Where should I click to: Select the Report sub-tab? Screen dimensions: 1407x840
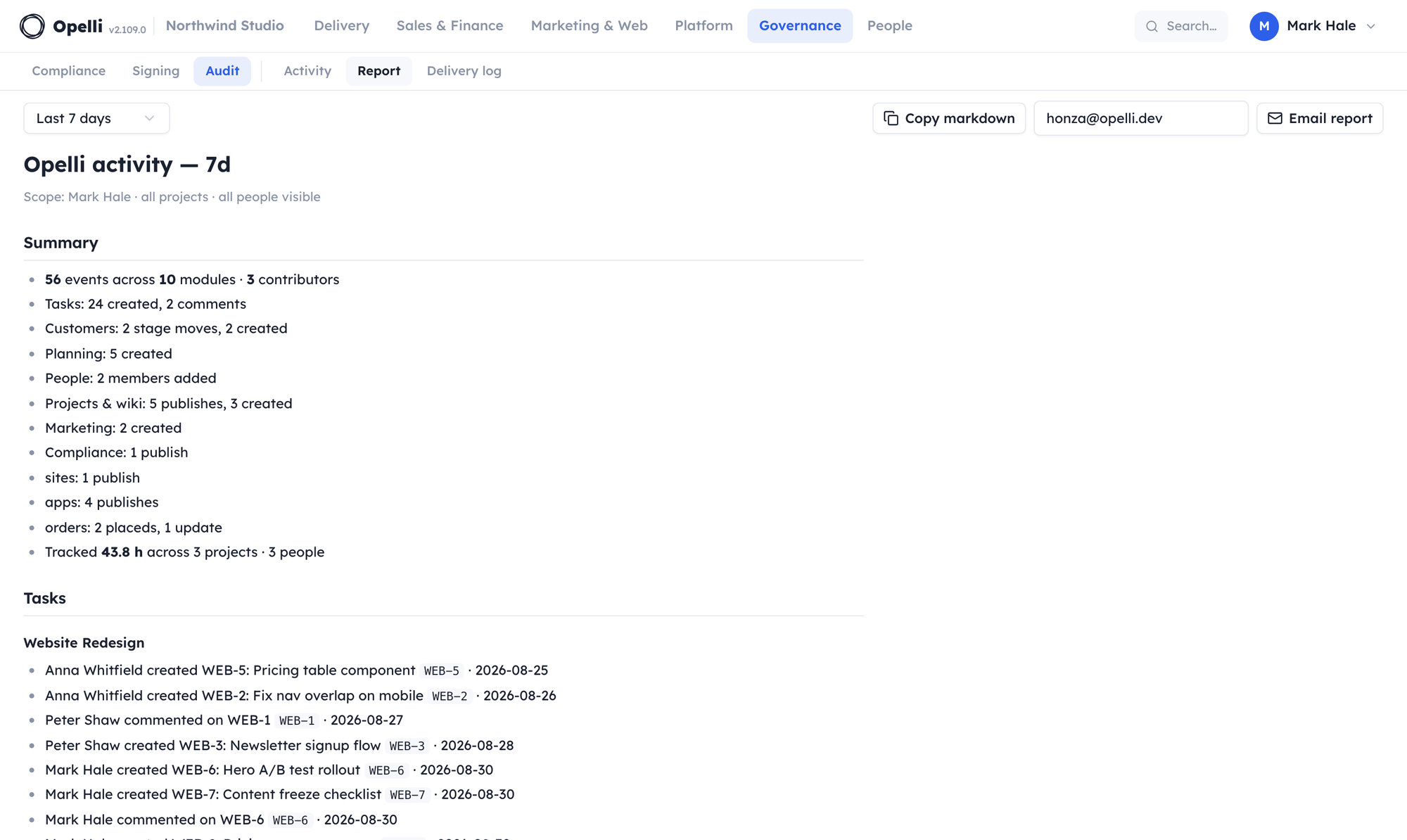click(x=378, y=71)
